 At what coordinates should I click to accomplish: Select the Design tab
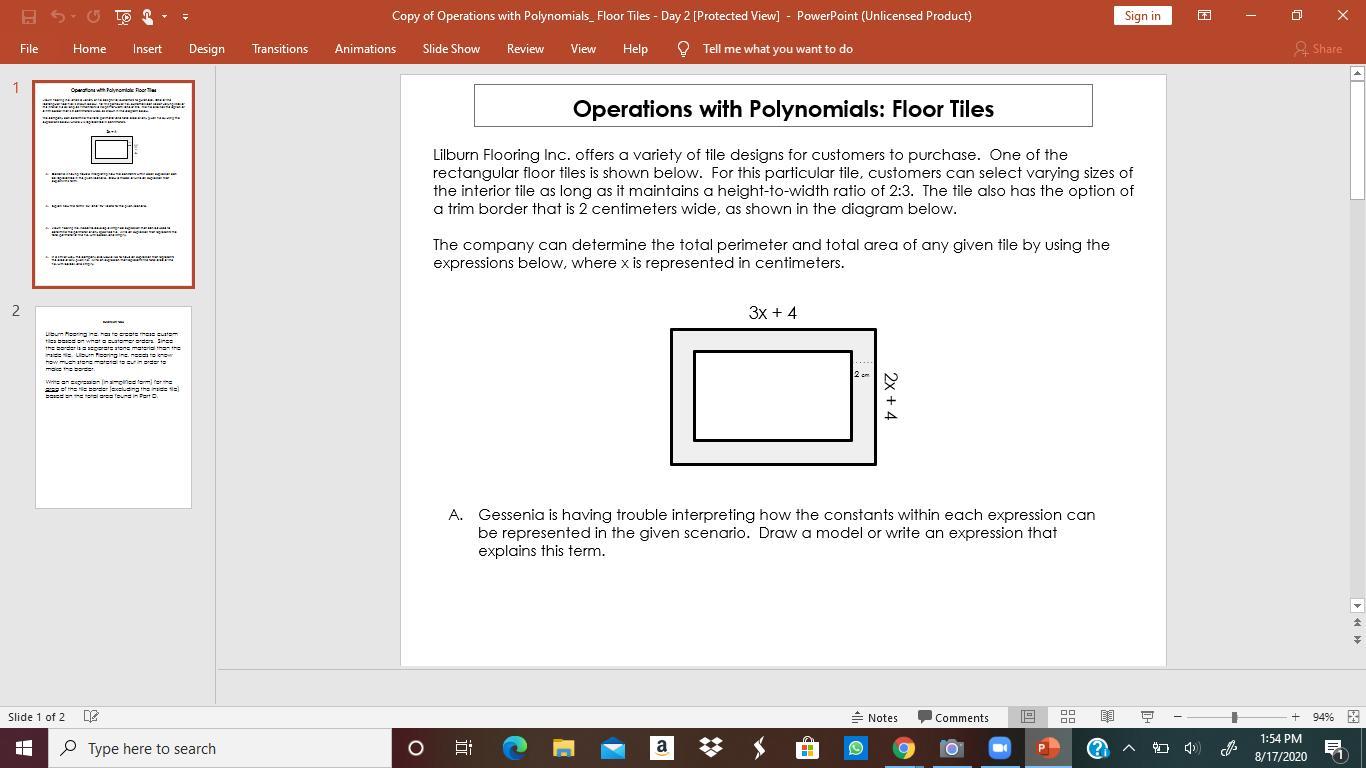coord(206,49)
